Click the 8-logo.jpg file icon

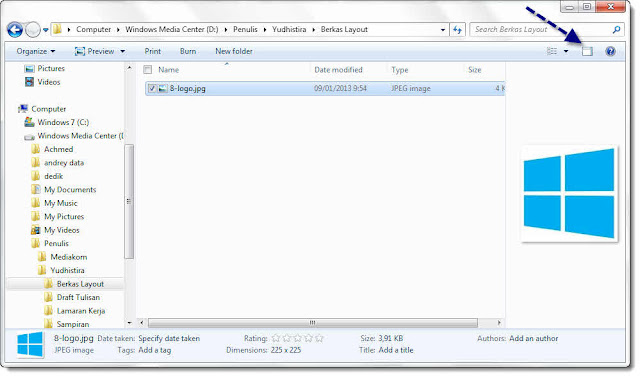click(162, 88)
